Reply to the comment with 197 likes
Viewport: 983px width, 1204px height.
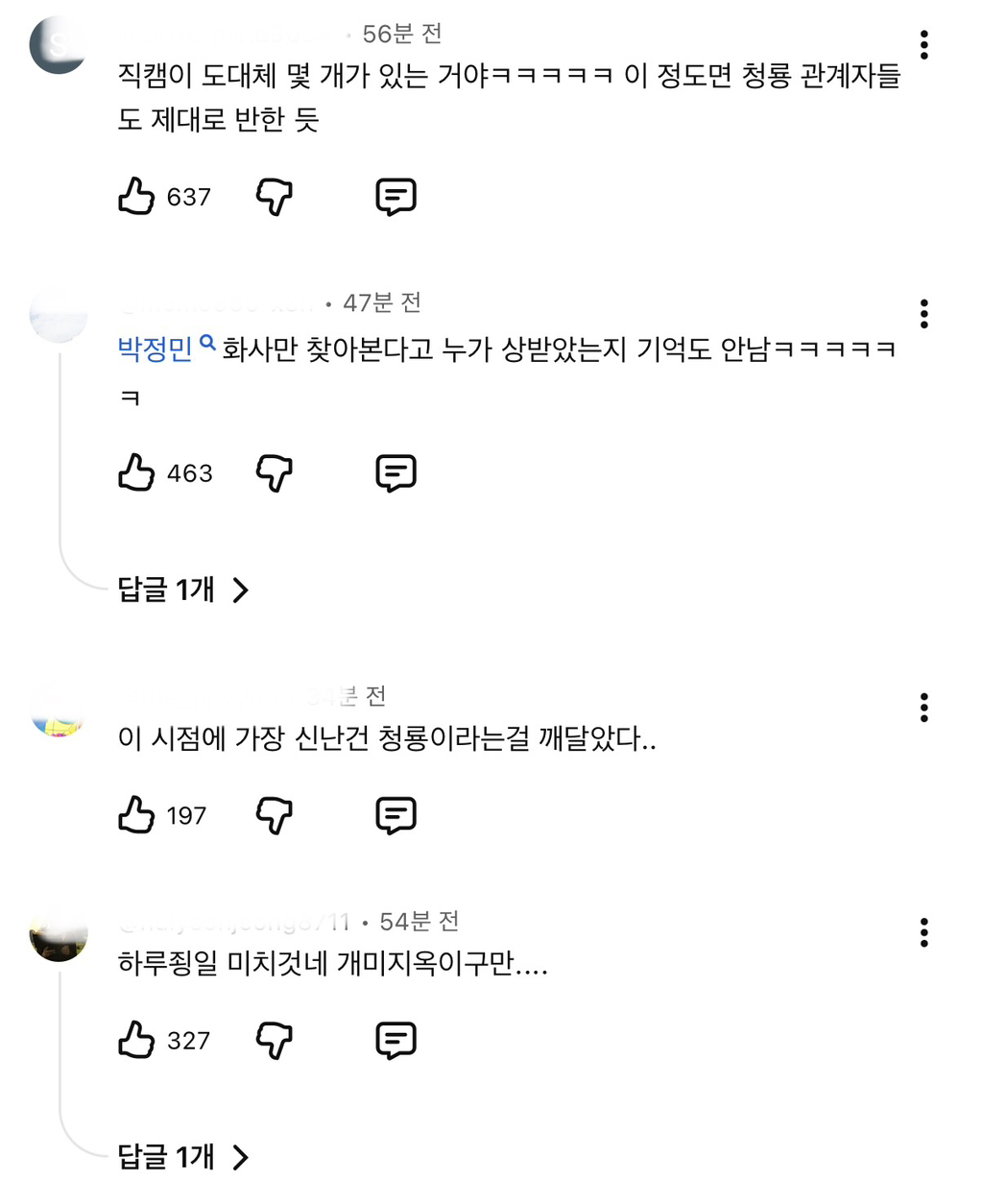click(x=396, y=815)
